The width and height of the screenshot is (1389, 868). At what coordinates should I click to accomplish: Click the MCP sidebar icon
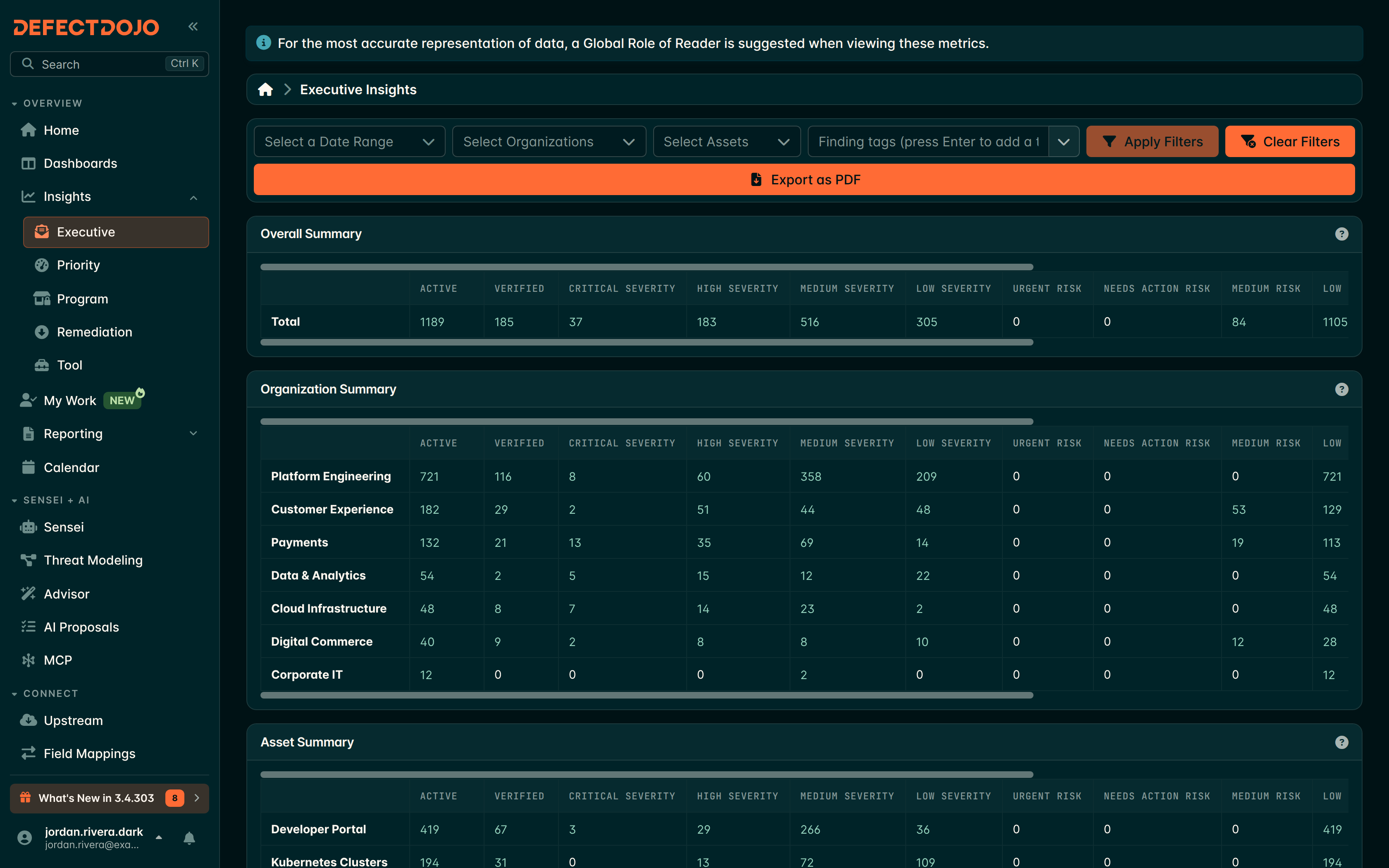[x=28, y=660]
